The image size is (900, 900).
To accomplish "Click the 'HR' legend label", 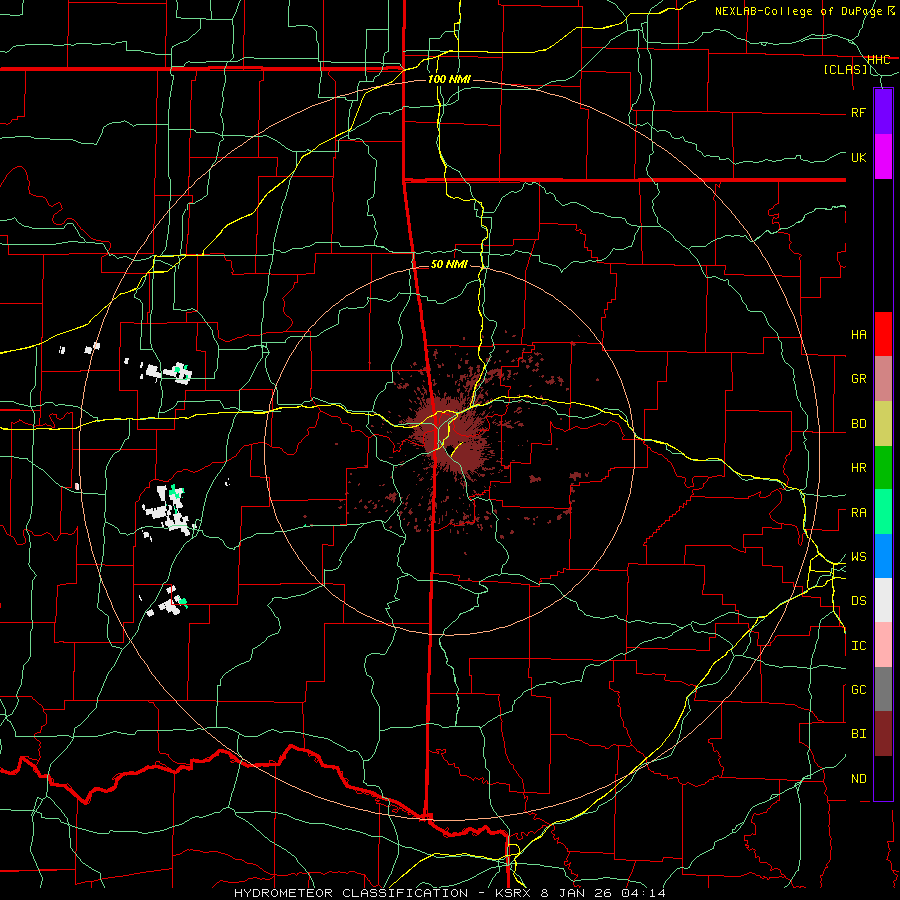I will pos(858,468).
